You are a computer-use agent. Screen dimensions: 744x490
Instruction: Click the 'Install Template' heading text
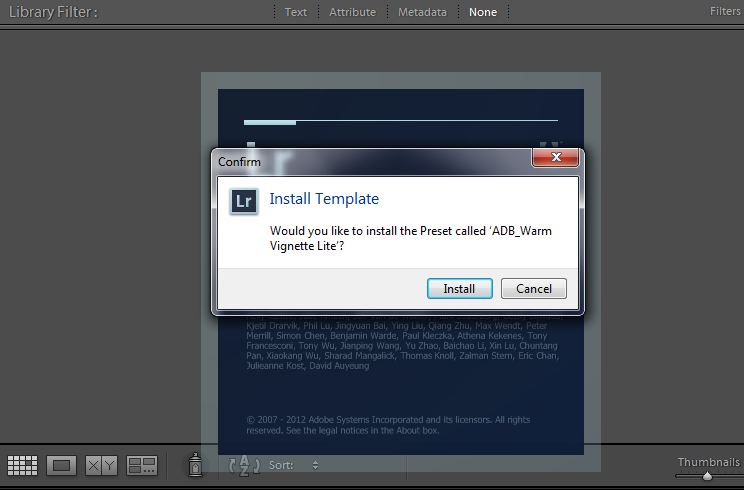(324, 199)
